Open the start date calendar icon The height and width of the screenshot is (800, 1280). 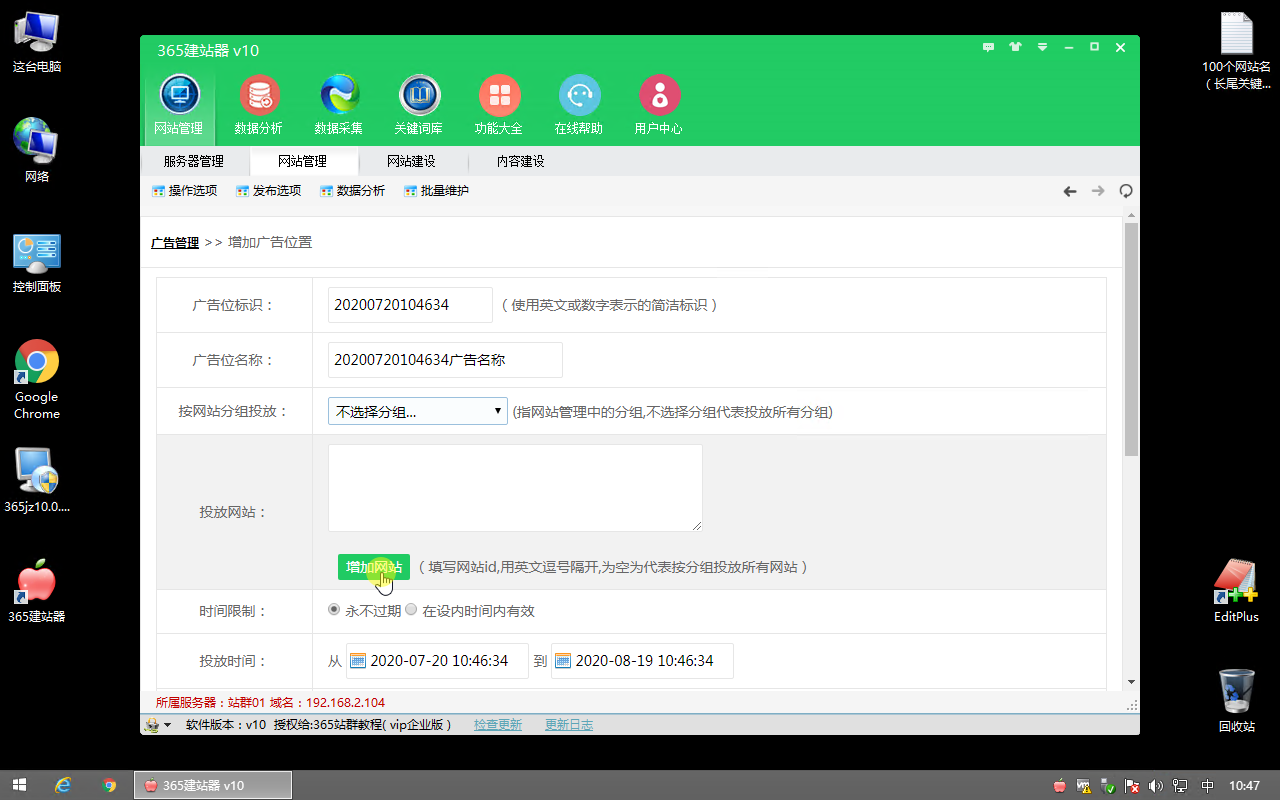click(358, 661)
